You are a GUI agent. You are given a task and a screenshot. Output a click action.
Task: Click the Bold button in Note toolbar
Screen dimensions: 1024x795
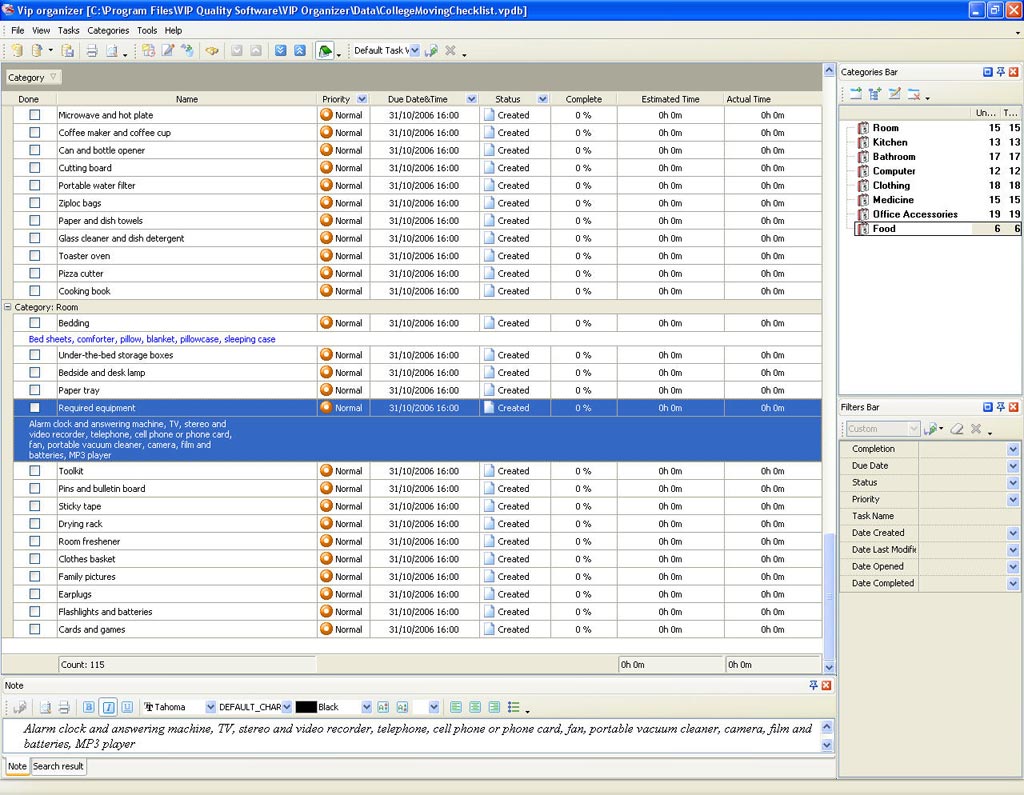(89, 707)
